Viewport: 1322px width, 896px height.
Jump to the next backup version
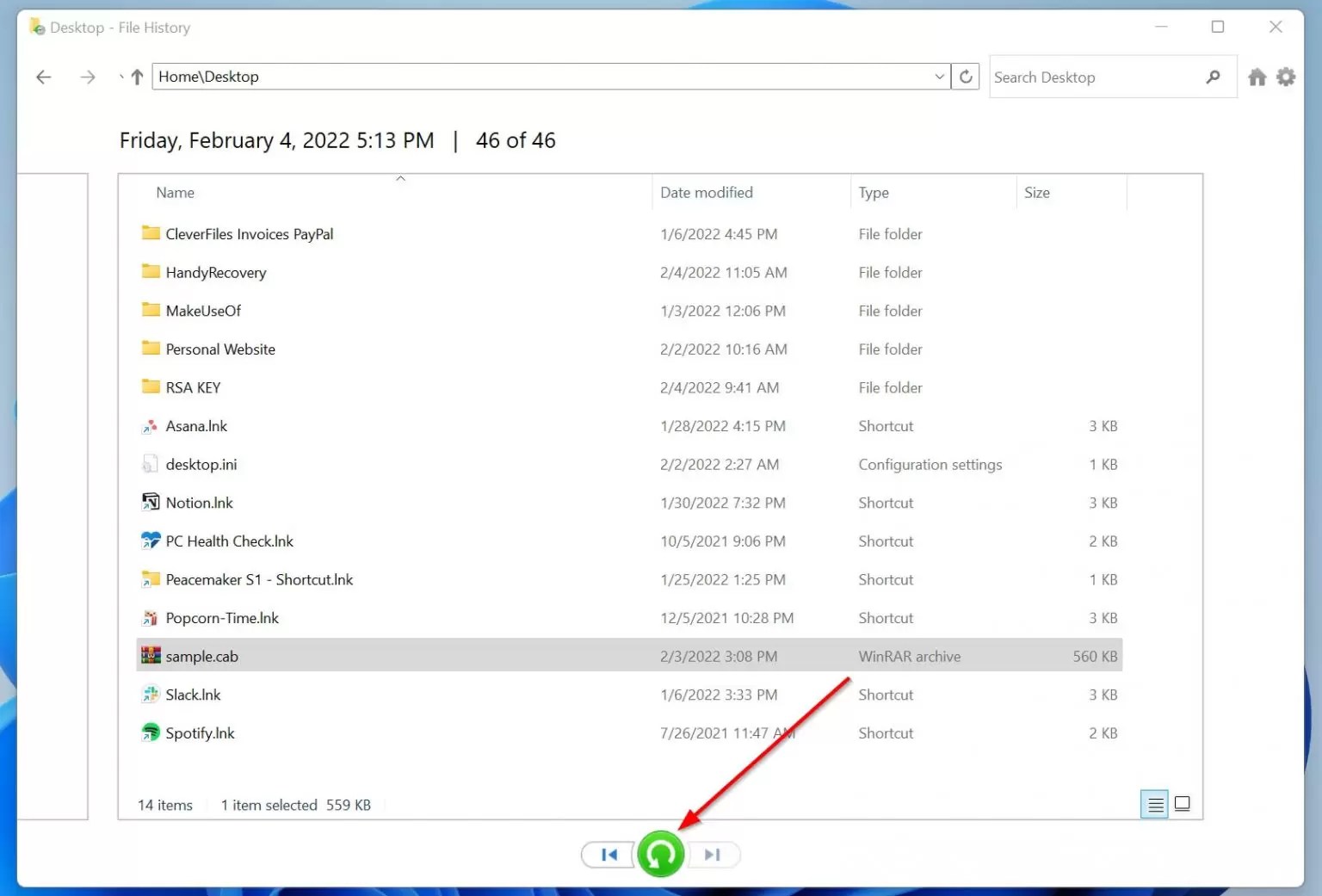pyautogui.click(x=712, y=855)
